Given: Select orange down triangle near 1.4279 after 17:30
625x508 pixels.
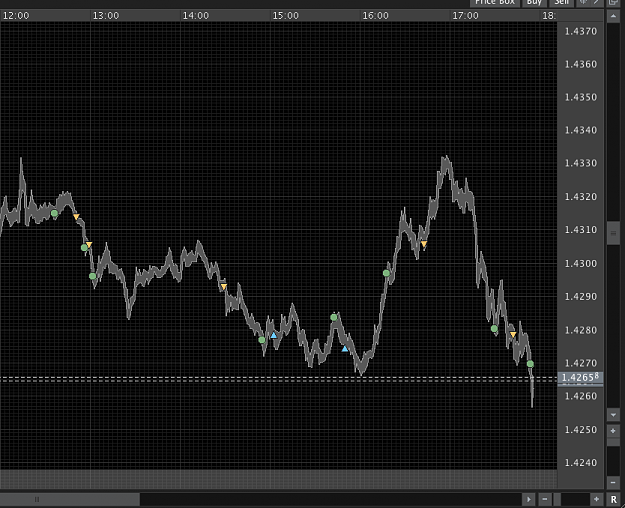Looking at the screenshot, I should (x=513, y=334).
